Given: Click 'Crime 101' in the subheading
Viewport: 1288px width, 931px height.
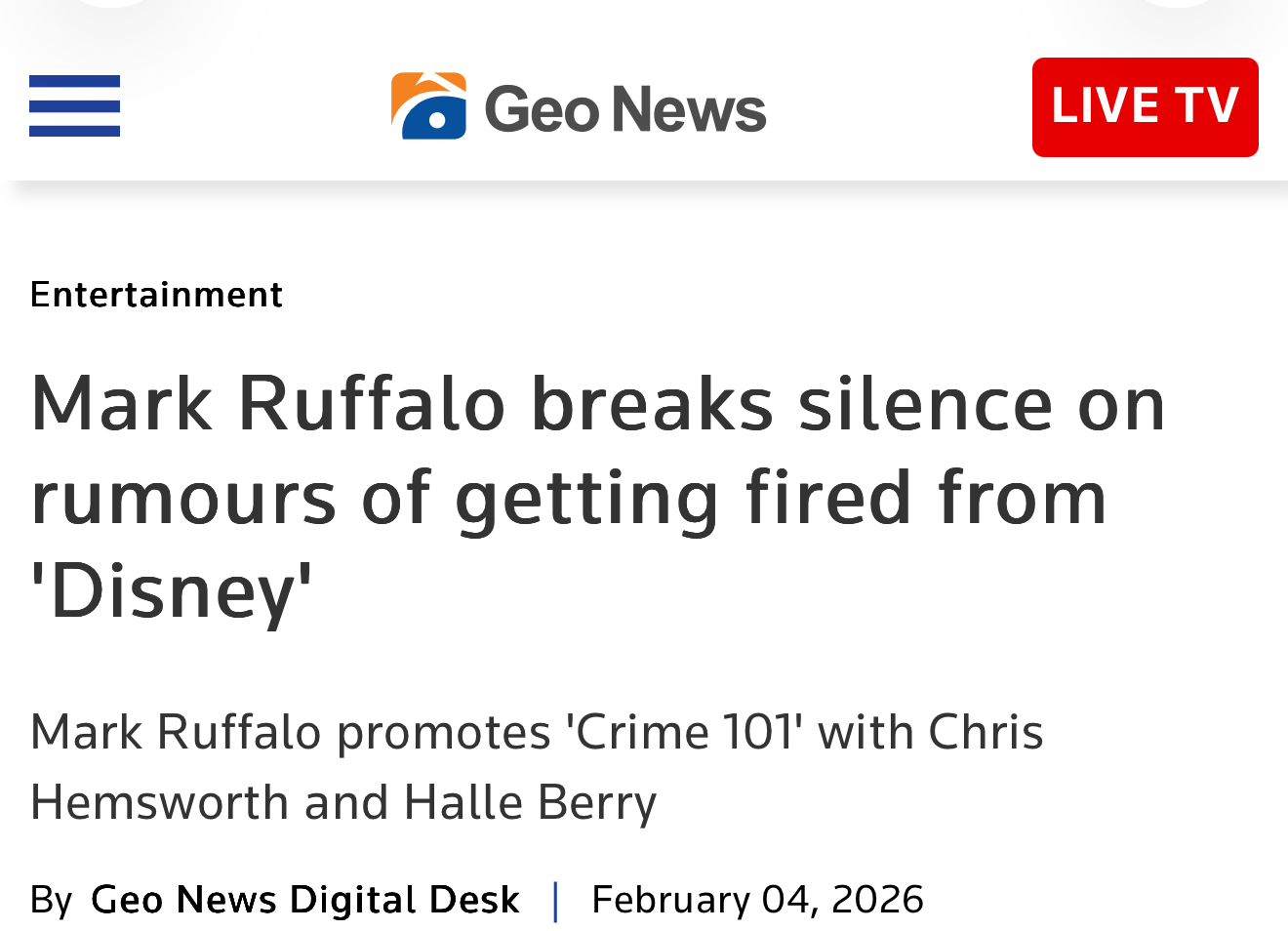Looking at the screenshot, I should click(685, 732).
